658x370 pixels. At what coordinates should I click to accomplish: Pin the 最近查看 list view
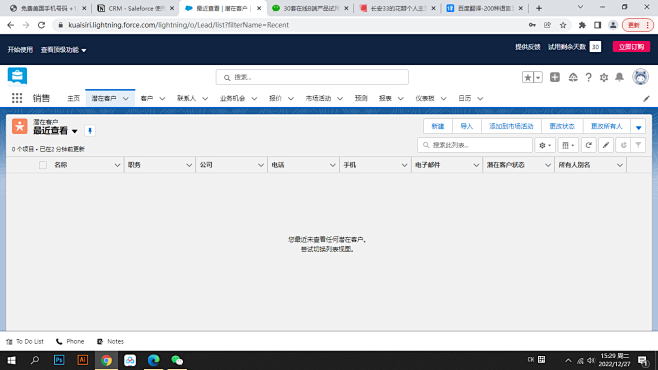(x=90, y=131)
